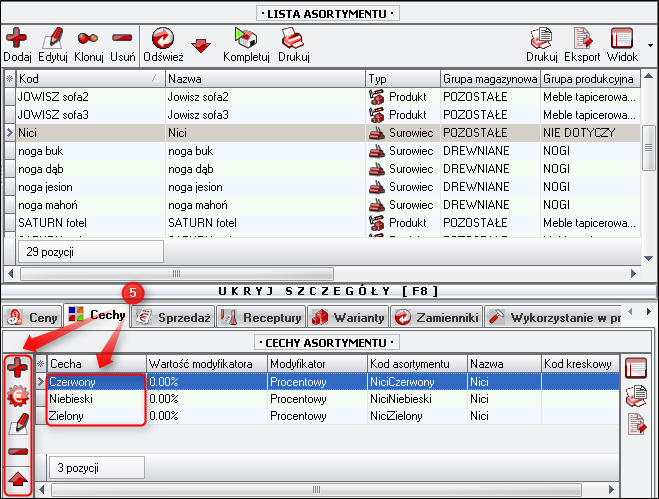Open the Warianty tab
Viewport: 659px width, 499px height.
coord(348,317)
